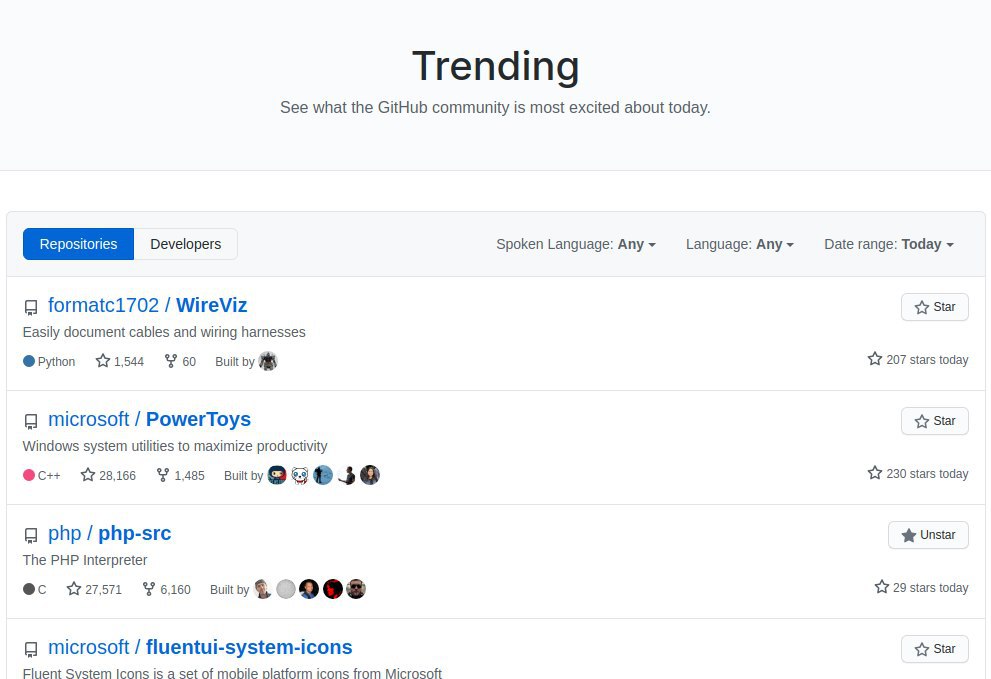
Task: View PowerToys forks count 1,485
Action: pos(180,475)
